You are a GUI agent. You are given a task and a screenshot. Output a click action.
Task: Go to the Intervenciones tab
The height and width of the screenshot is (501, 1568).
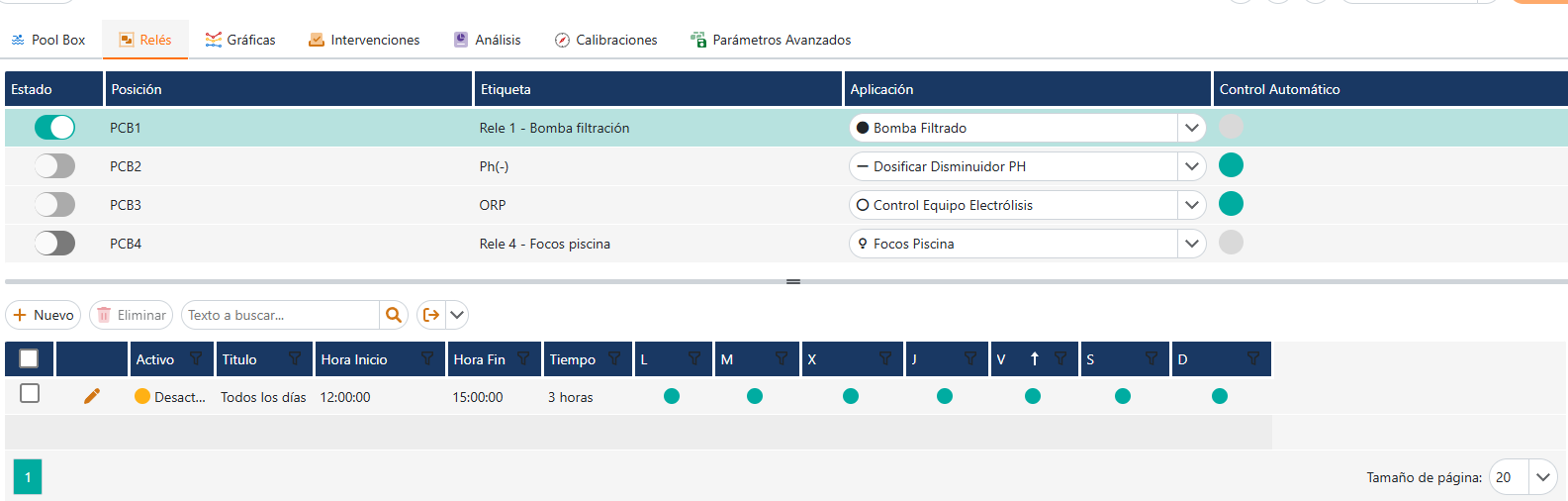[364, 40]
